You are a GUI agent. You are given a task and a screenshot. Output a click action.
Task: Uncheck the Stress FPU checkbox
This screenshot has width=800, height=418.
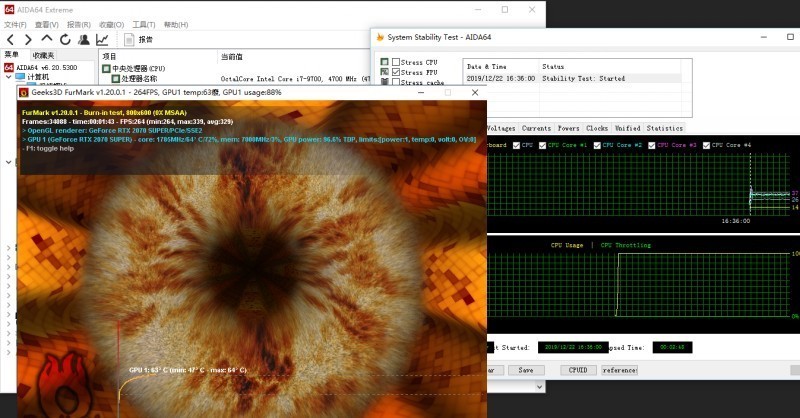click(394, 72)
